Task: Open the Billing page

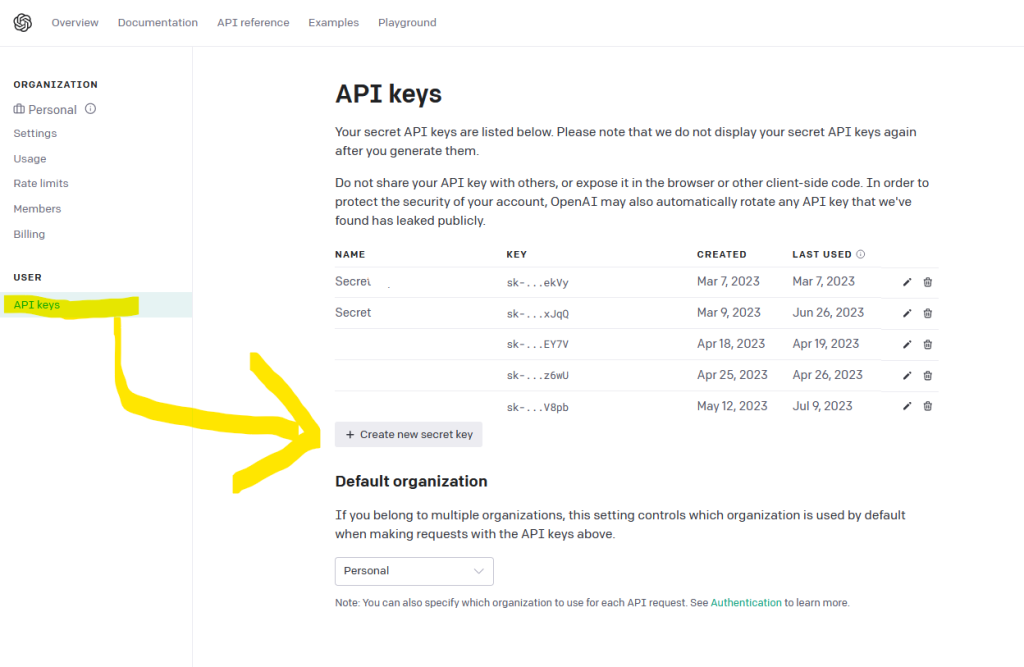Action: (29, 234)
